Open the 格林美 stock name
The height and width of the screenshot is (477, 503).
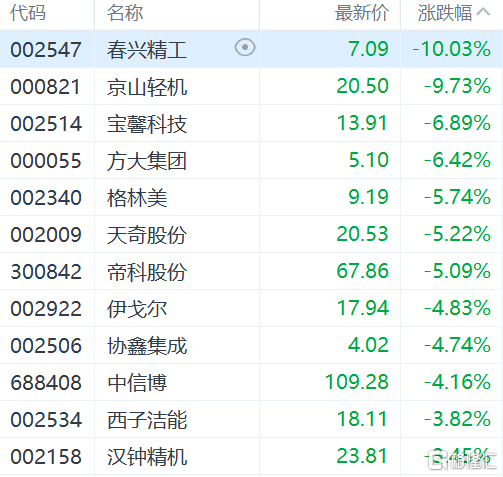tap(137, 198)
